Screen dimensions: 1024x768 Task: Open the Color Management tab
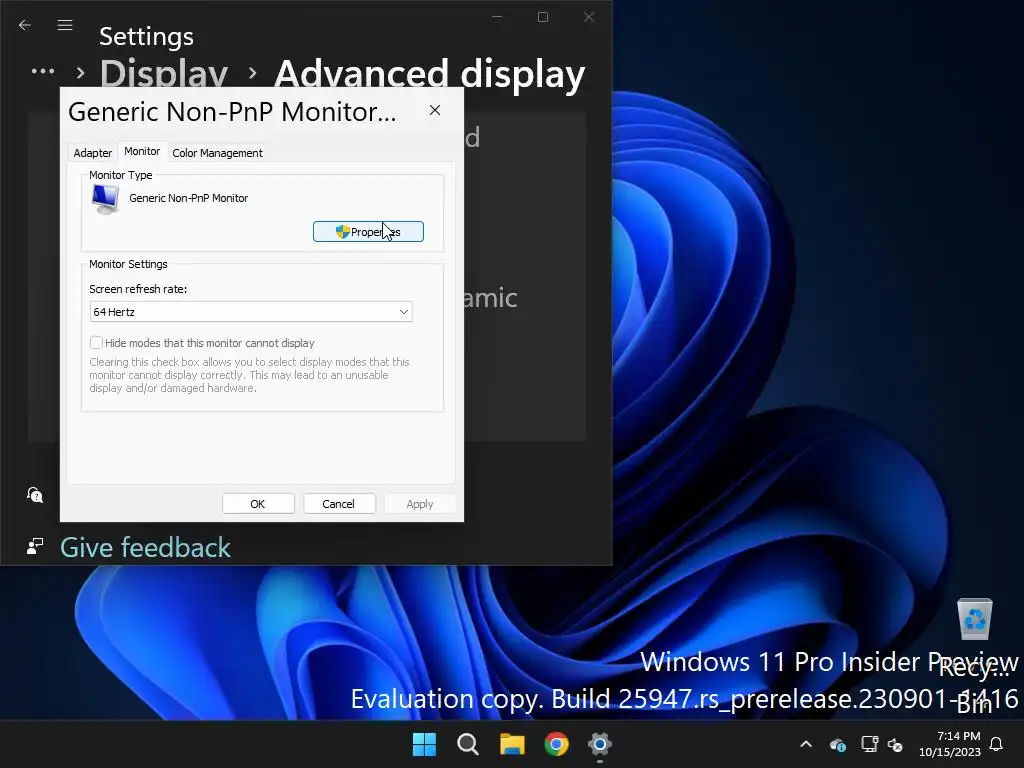217,153
